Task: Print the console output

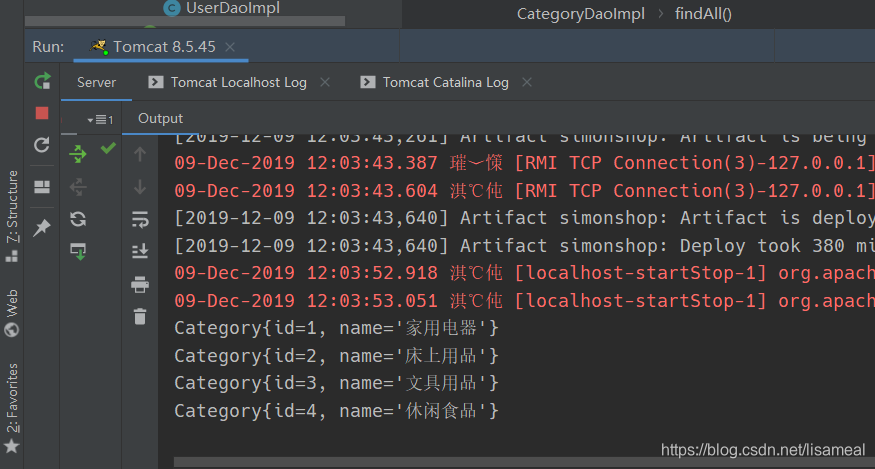Action: coord(140,284)
